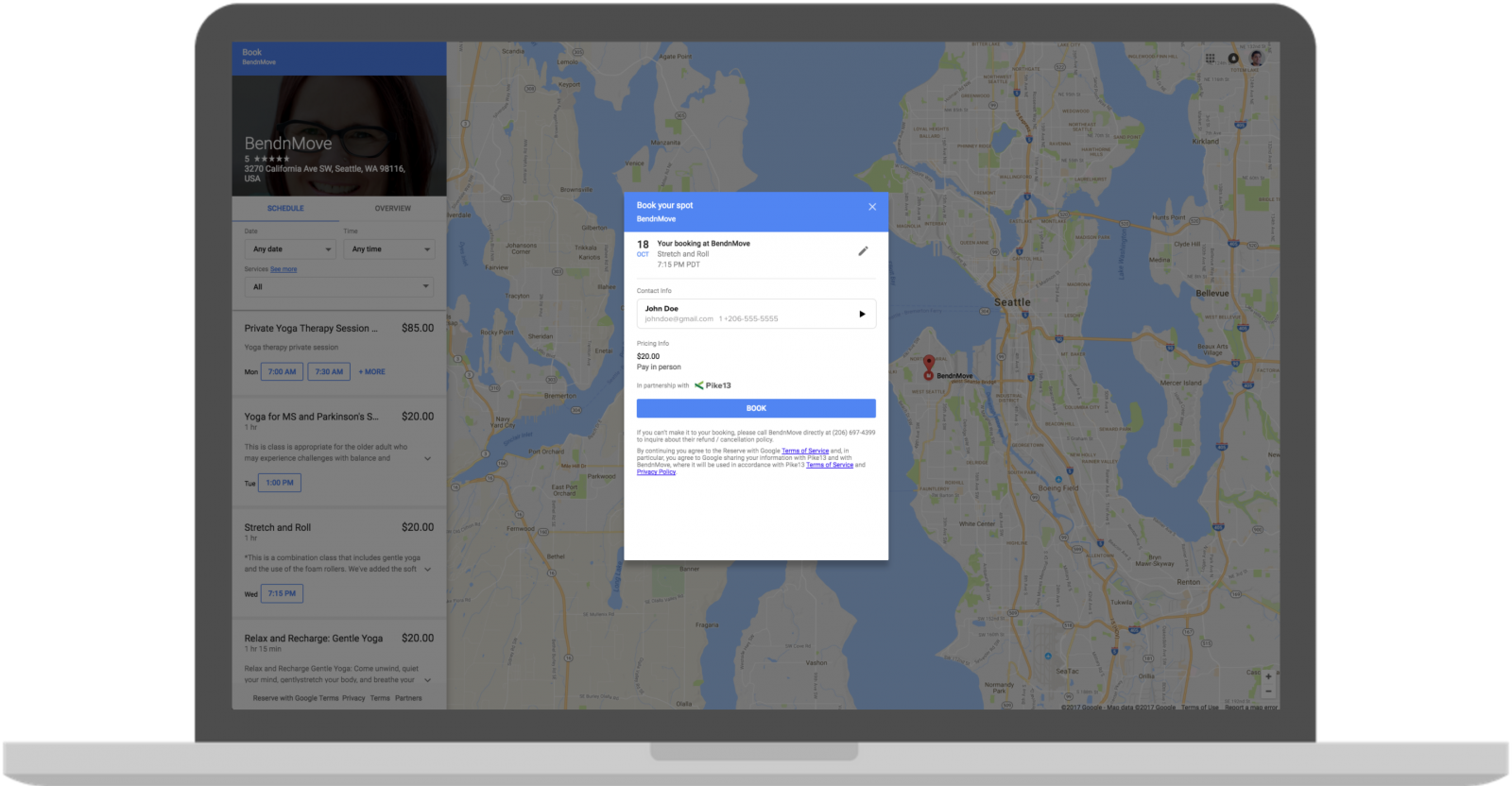Click the Private Yoga Therapy Session title
This screenshot has width=1512, height=786.
311,329
